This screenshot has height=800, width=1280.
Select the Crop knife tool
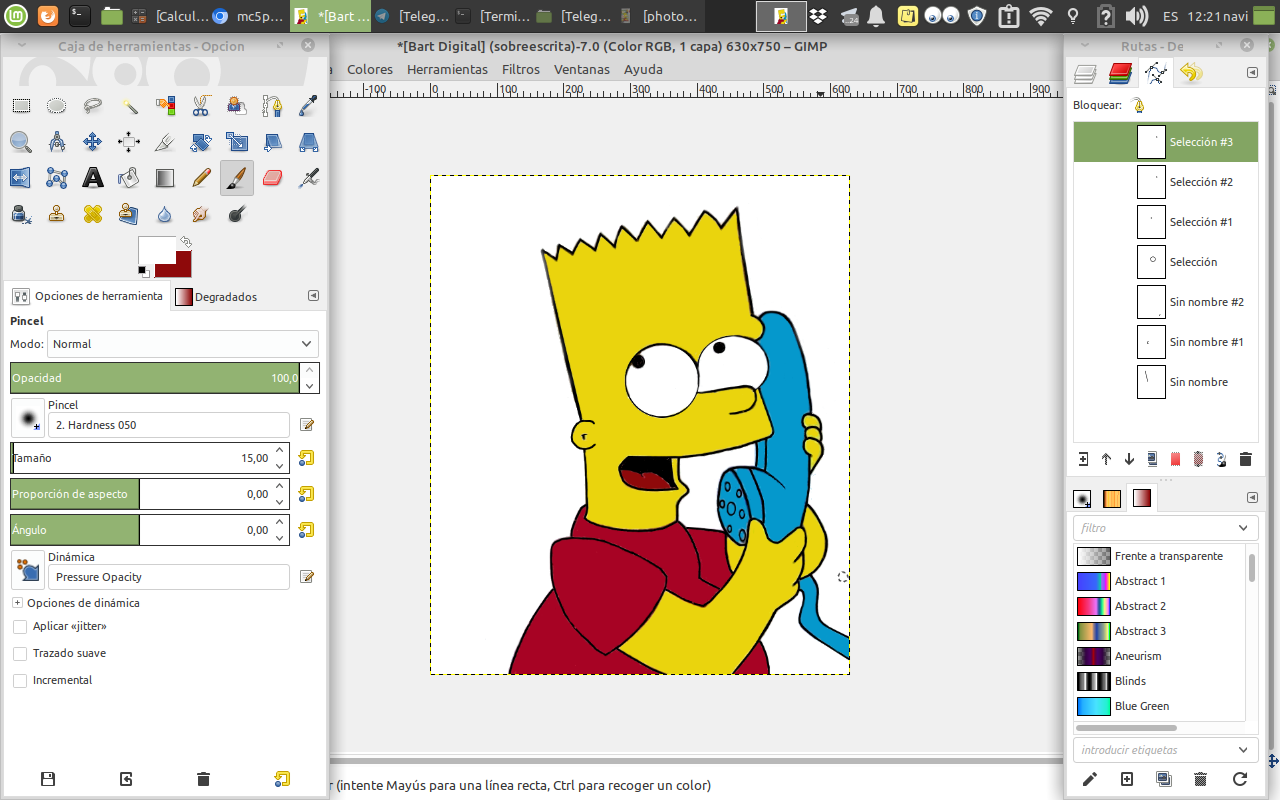(x=165, y=142)
